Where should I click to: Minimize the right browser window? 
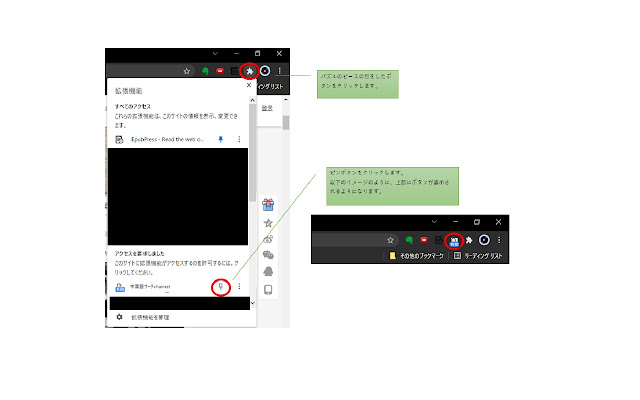point(456,222)
